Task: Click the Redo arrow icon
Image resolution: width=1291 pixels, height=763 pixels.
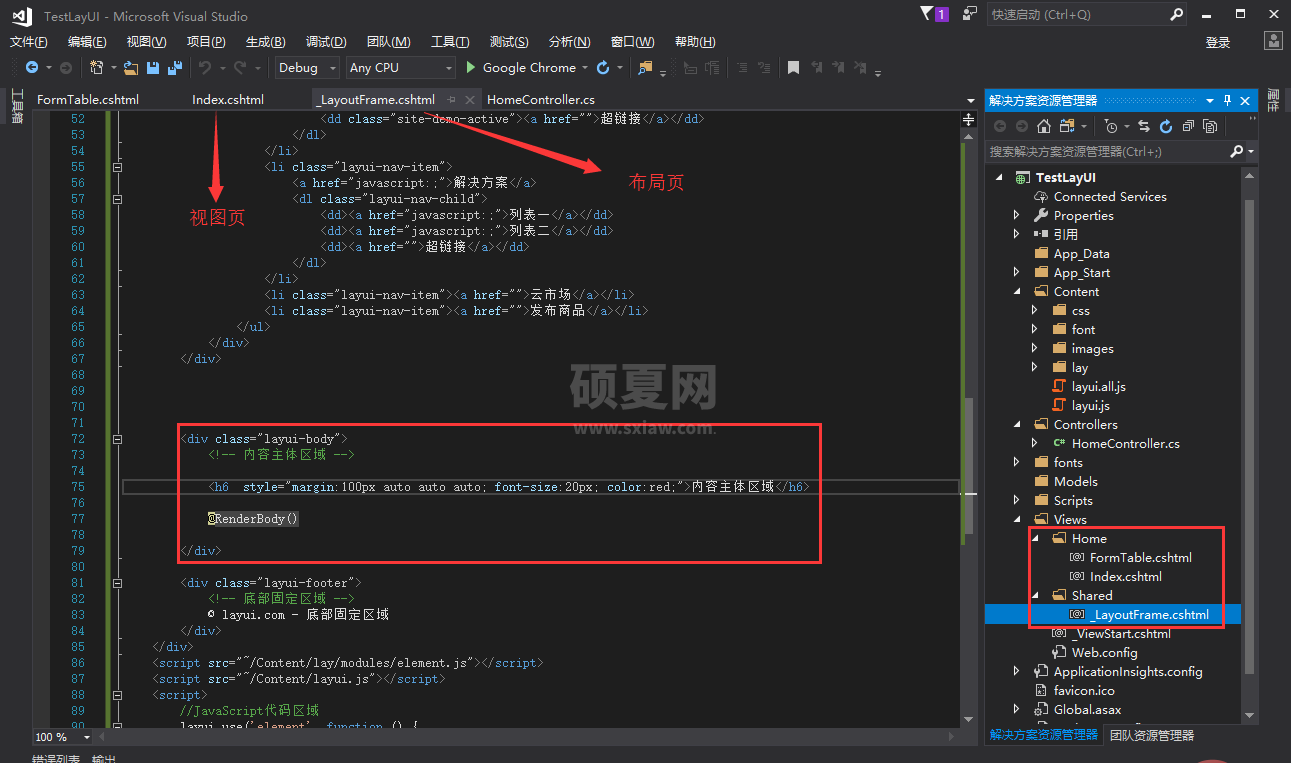Action: coord(239,68)
